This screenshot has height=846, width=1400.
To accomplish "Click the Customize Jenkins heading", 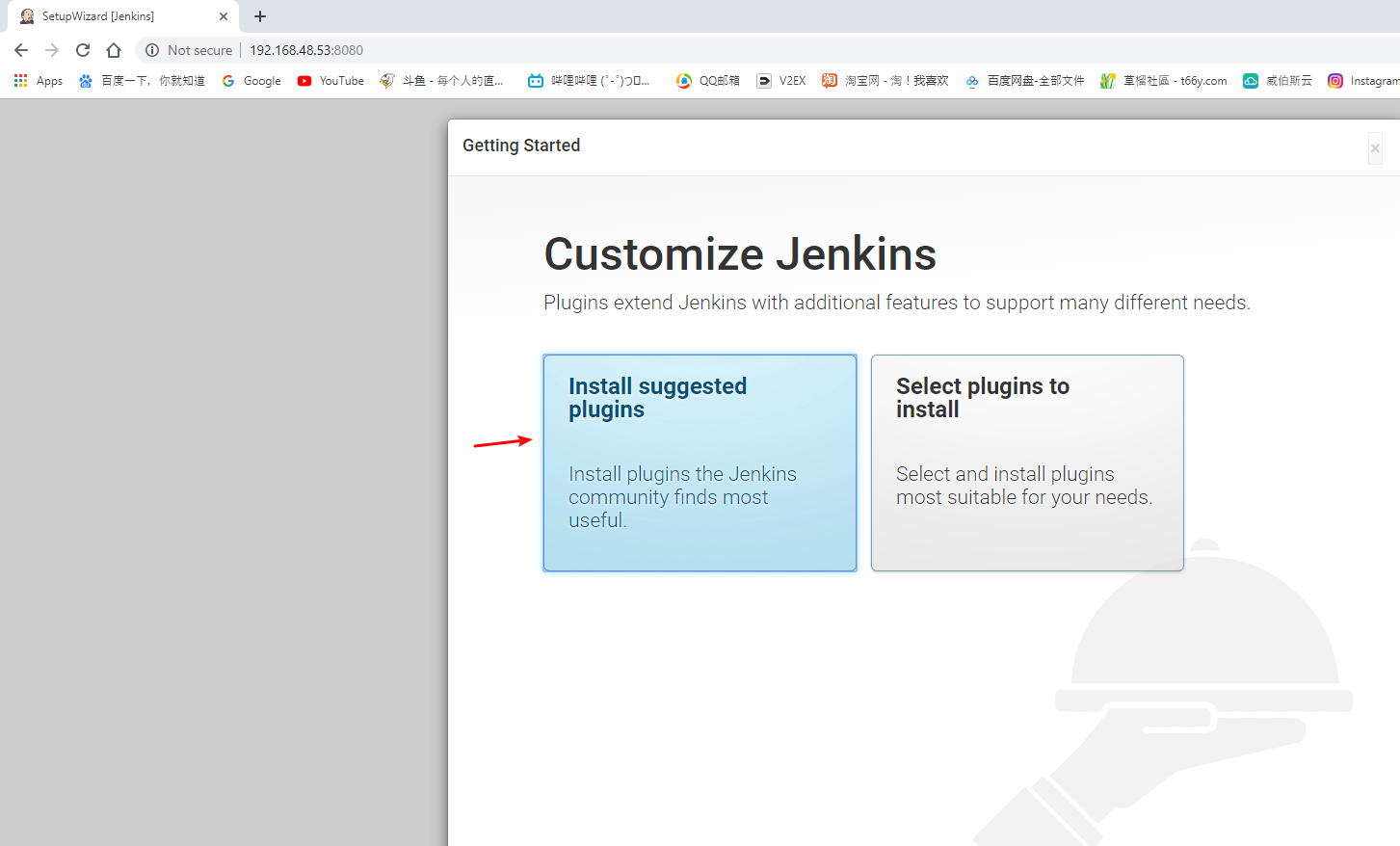I will click(x=740, y=254).
